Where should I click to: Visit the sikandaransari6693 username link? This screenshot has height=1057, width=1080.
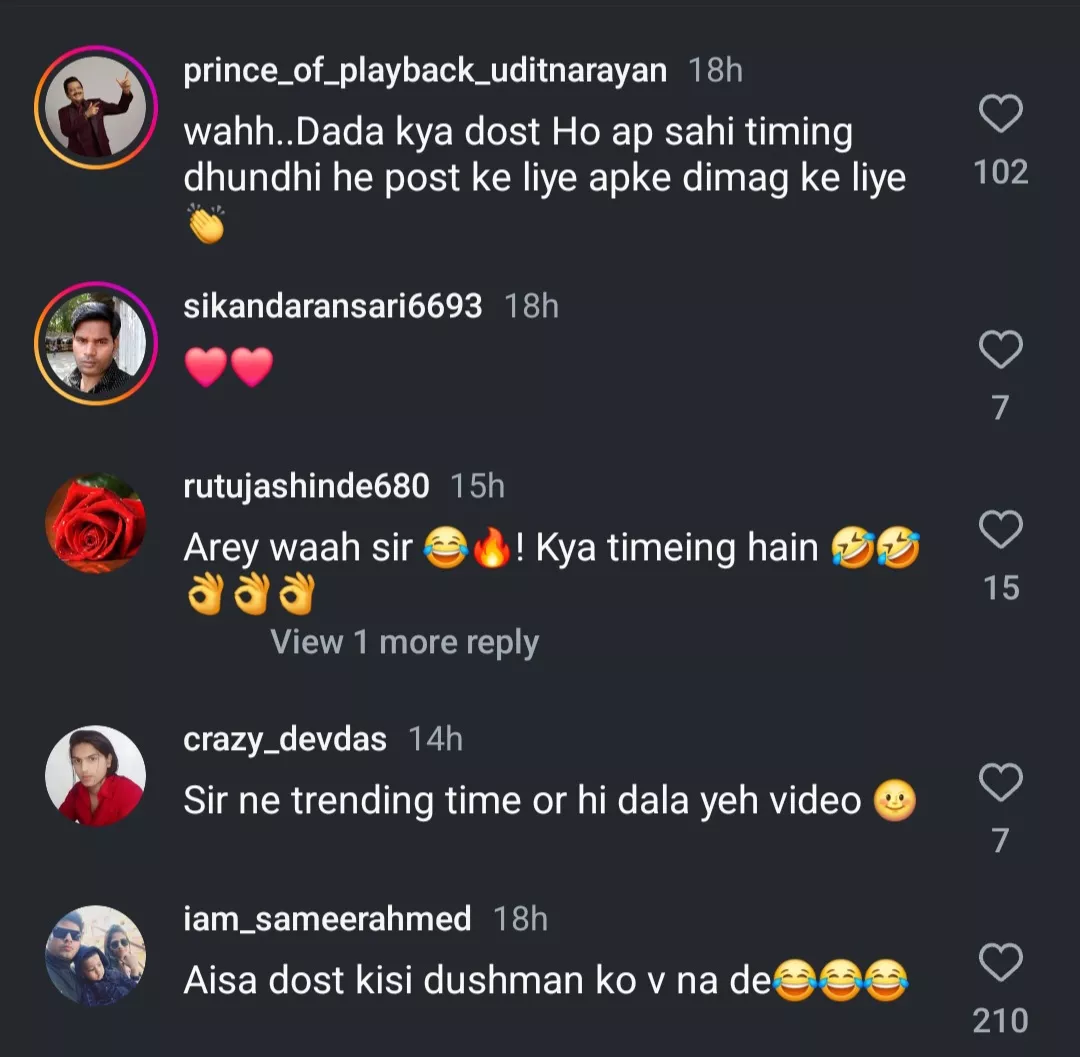click(332, 306)
